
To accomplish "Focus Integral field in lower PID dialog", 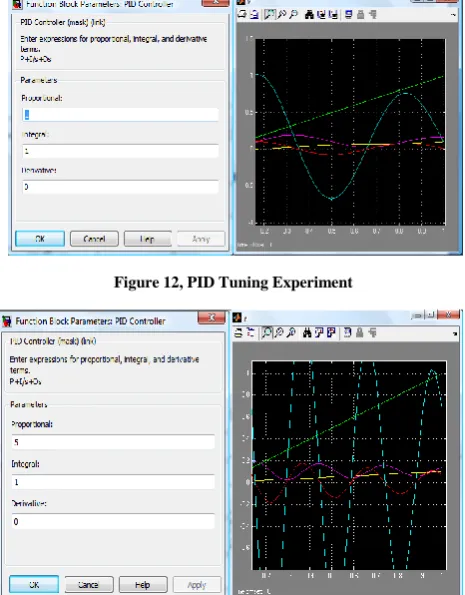I will 113,482.
